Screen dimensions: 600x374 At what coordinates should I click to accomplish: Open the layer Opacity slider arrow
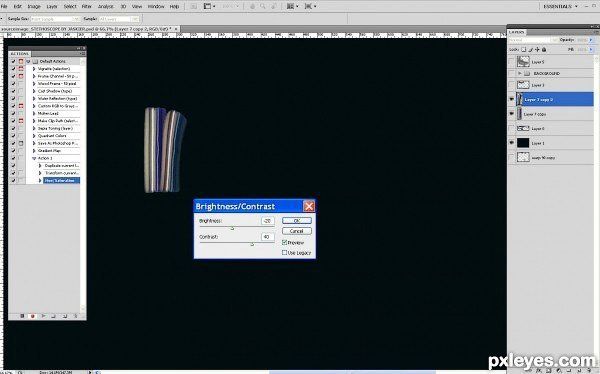pyautogui.click(x=591, y=40)
